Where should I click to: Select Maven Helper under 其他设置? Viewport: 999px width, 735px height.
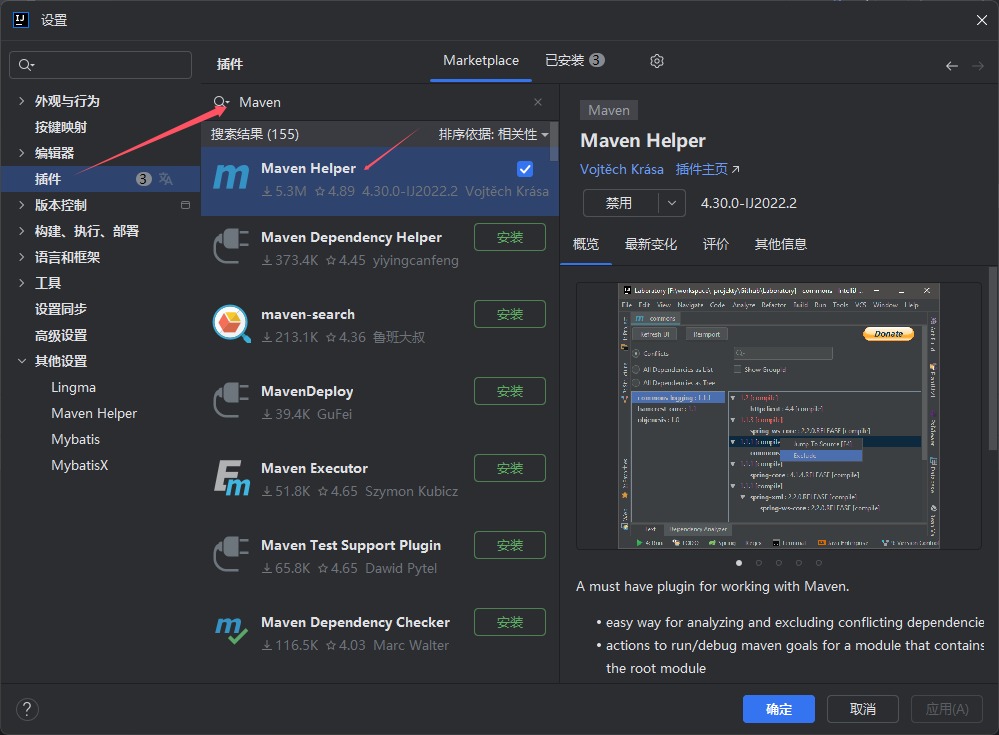pyautogui.click(x=94, y=413)
